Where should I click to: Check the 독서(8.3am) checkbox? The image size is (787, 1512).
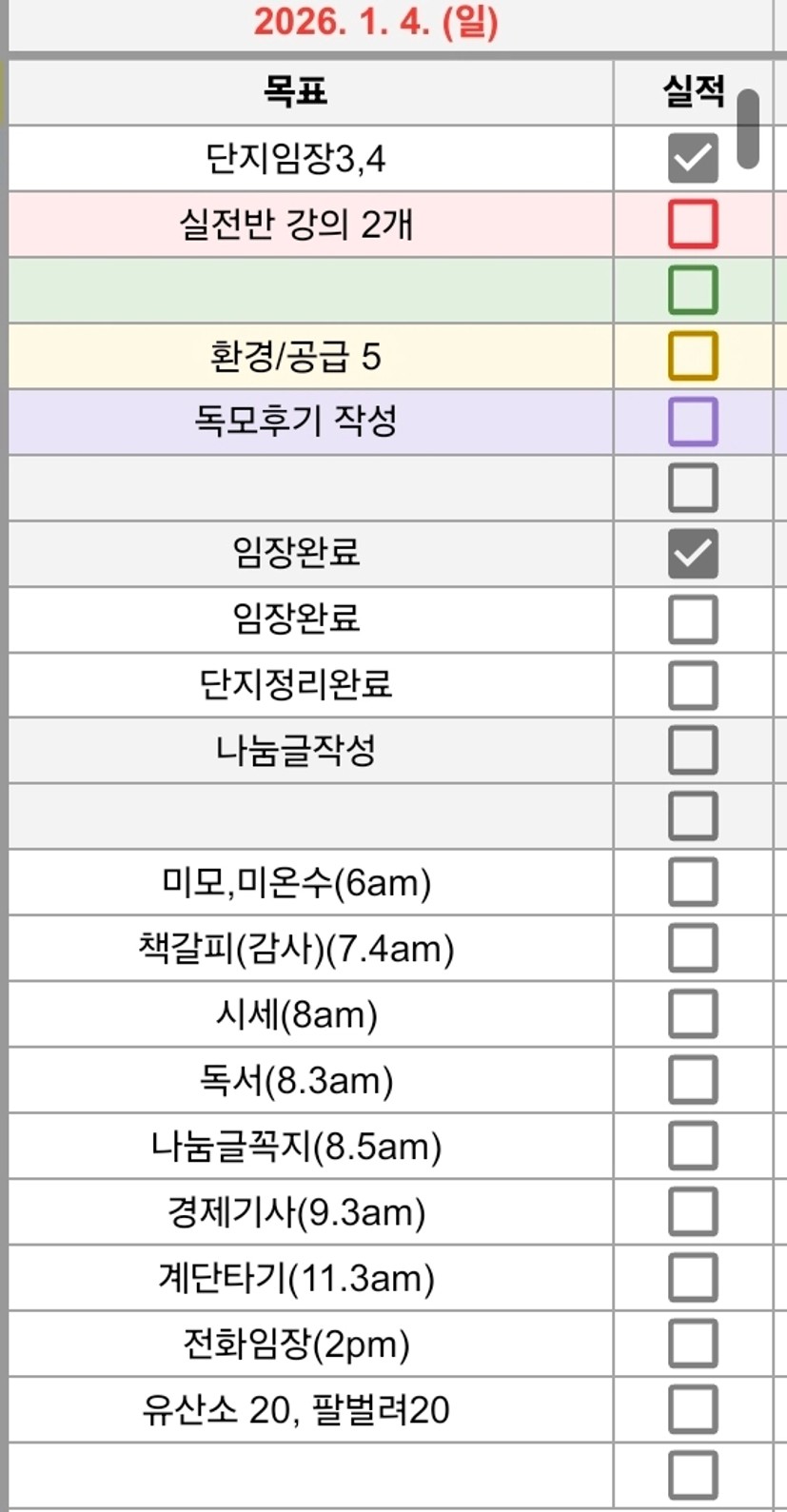692,1080
